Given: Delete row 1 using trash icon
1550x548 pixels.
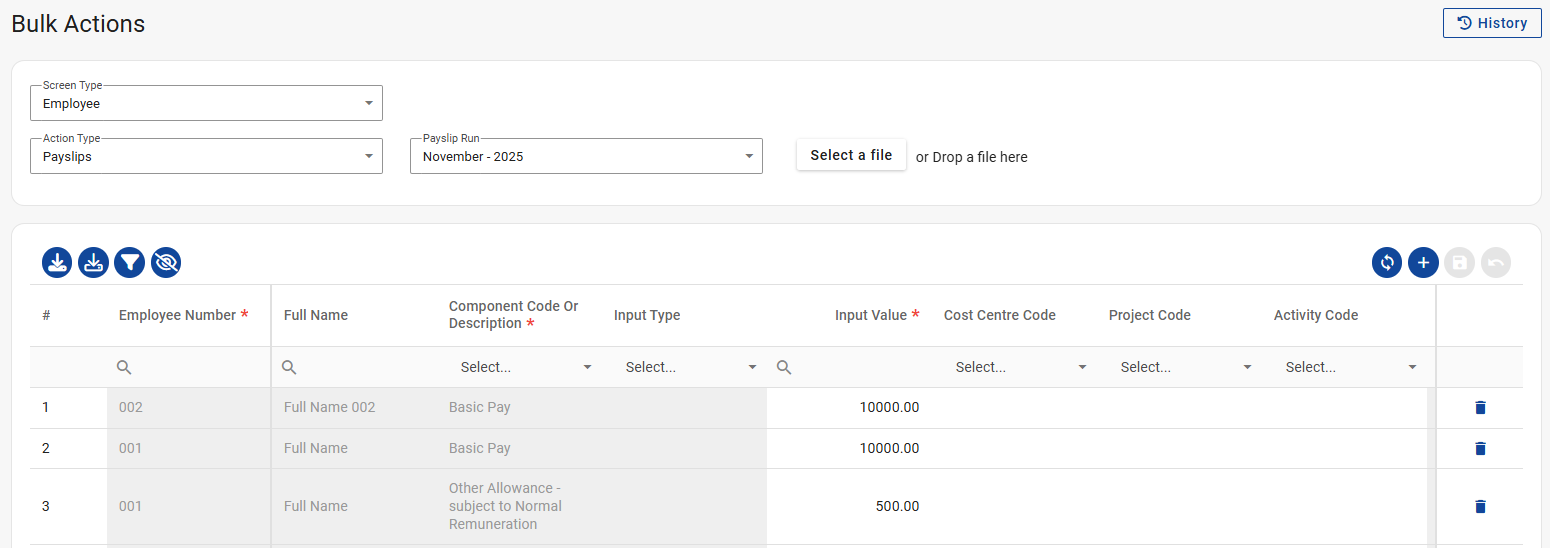Looking at the screenshot, I should [1480, 408].
